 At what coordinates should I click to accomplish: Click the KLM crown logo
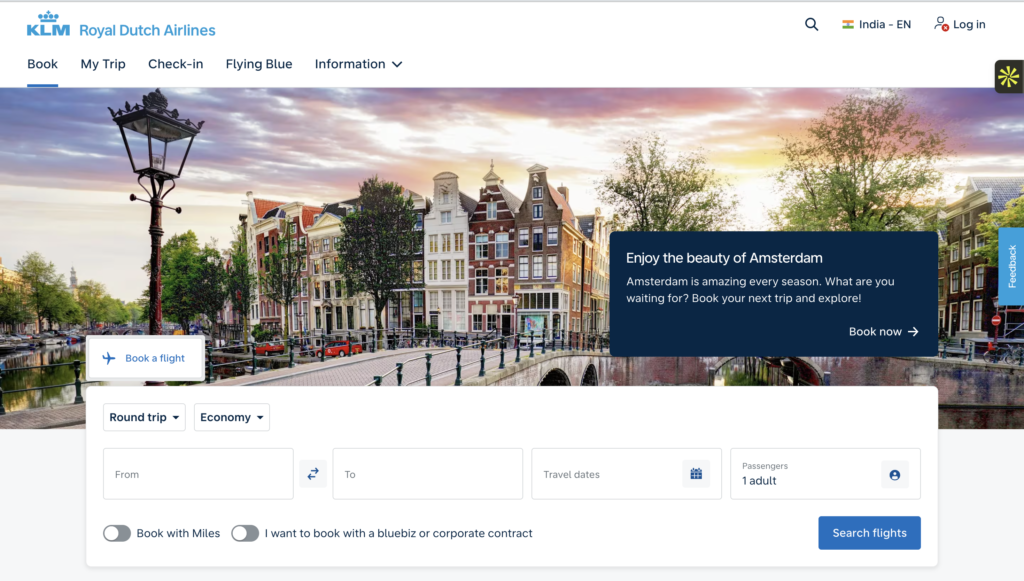point(48,24)
